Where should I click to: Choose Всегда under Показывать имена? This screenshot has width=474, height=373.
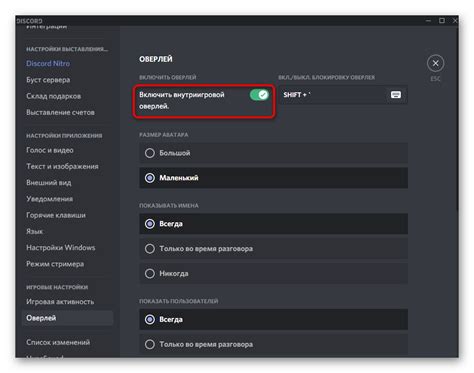click(x=273, y=224)
